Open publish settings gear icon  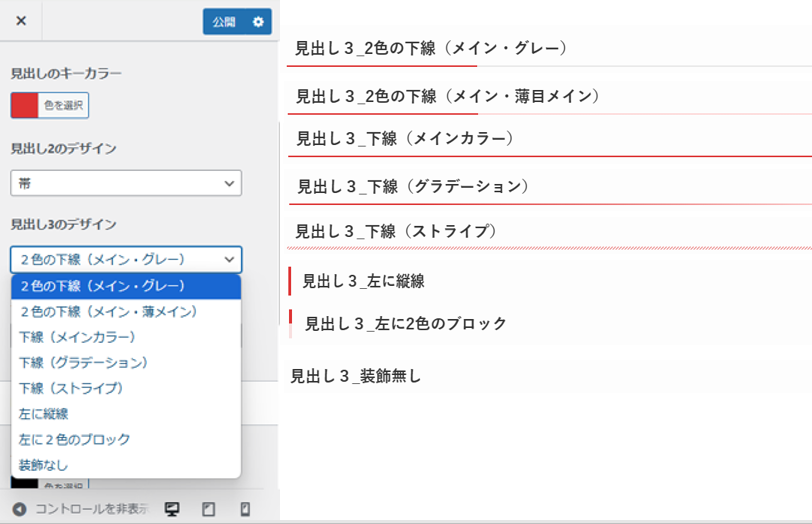pos(258,22)
